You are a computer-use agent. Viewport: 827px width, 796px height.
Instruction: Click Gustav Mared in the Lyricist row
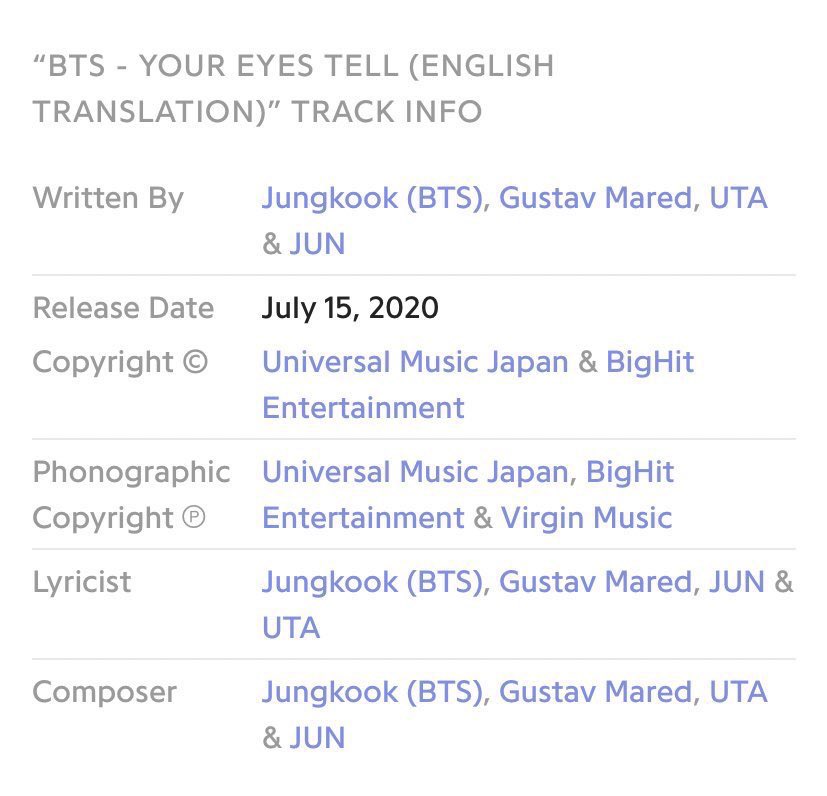click(x=595, y=582)
